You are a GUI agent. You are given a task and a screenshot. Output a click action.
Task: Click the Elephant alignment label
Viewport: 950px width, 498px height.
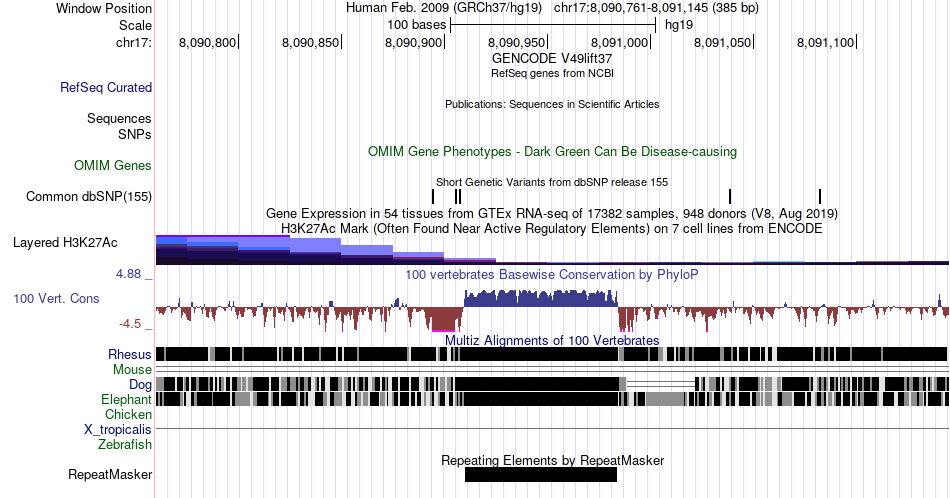click(126, 399)
